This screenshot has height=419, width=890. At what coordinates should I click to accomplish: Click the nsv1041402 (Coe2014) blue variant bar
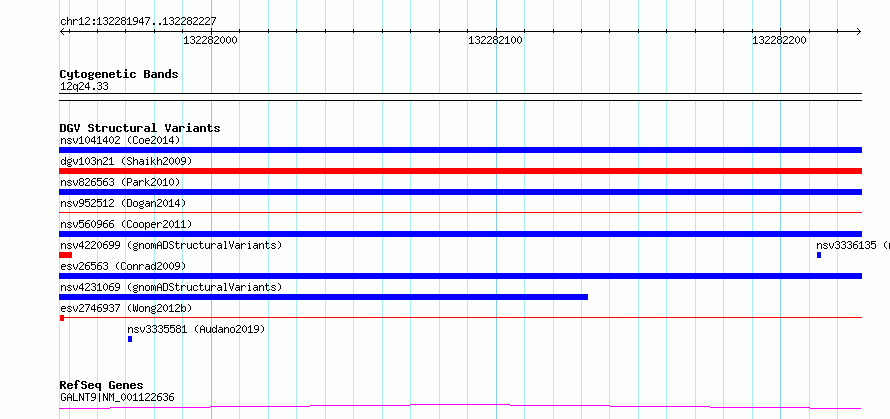(460, 150)
